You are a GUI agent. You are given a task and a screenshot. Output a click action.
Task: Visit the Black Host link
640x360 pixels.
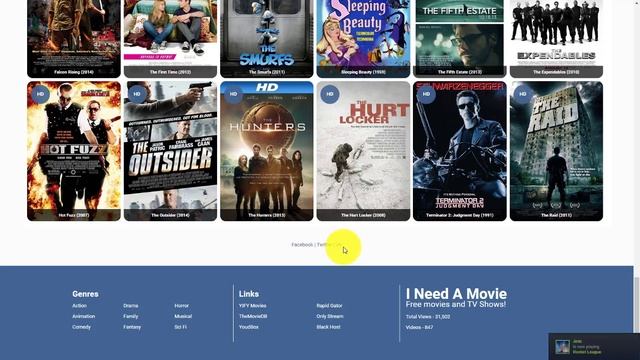(328, 327)
